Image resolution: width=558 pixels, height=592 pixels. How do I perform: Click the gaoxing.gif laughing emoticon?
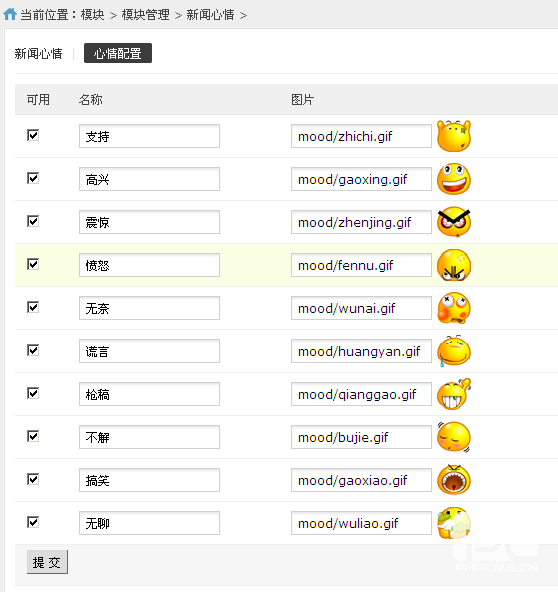454,179
